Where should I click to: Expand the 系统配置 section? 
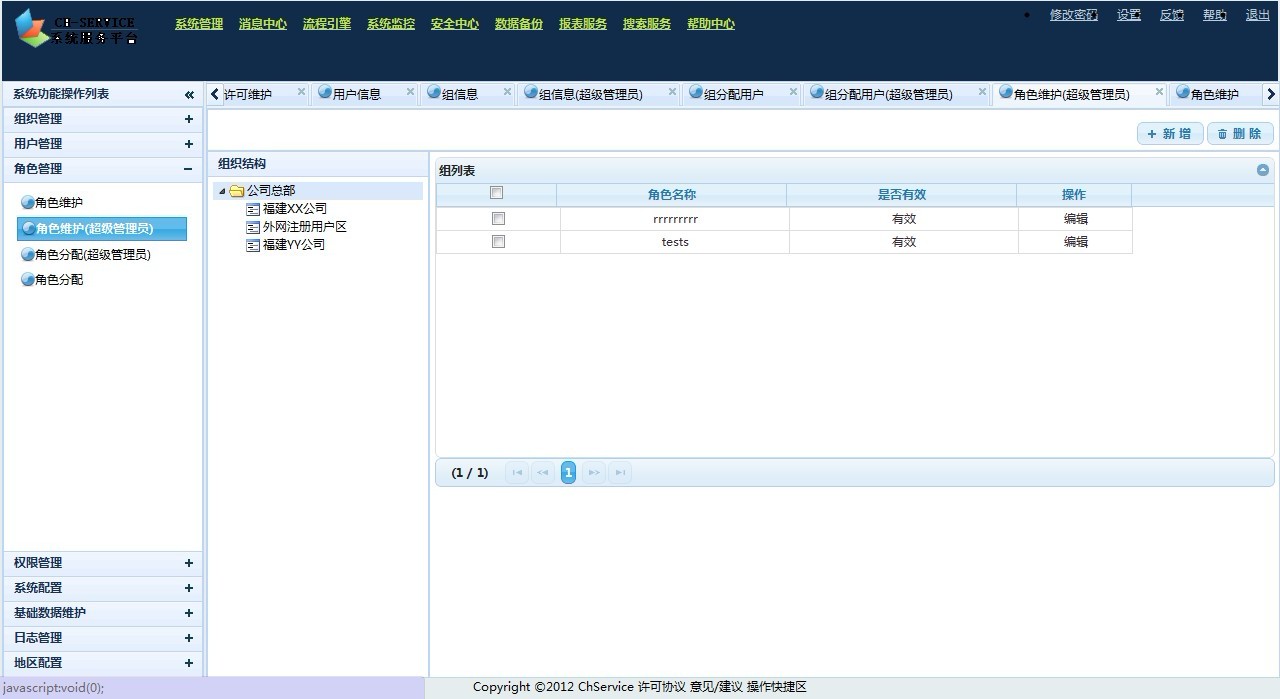189,588
